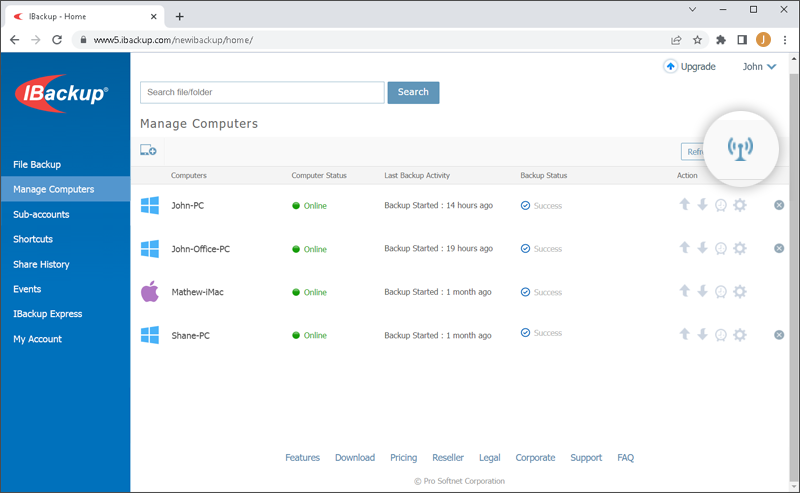The image size is (800, 493).
Task: Open the browser extensions puzzle icon
Action: coord(720,40)
